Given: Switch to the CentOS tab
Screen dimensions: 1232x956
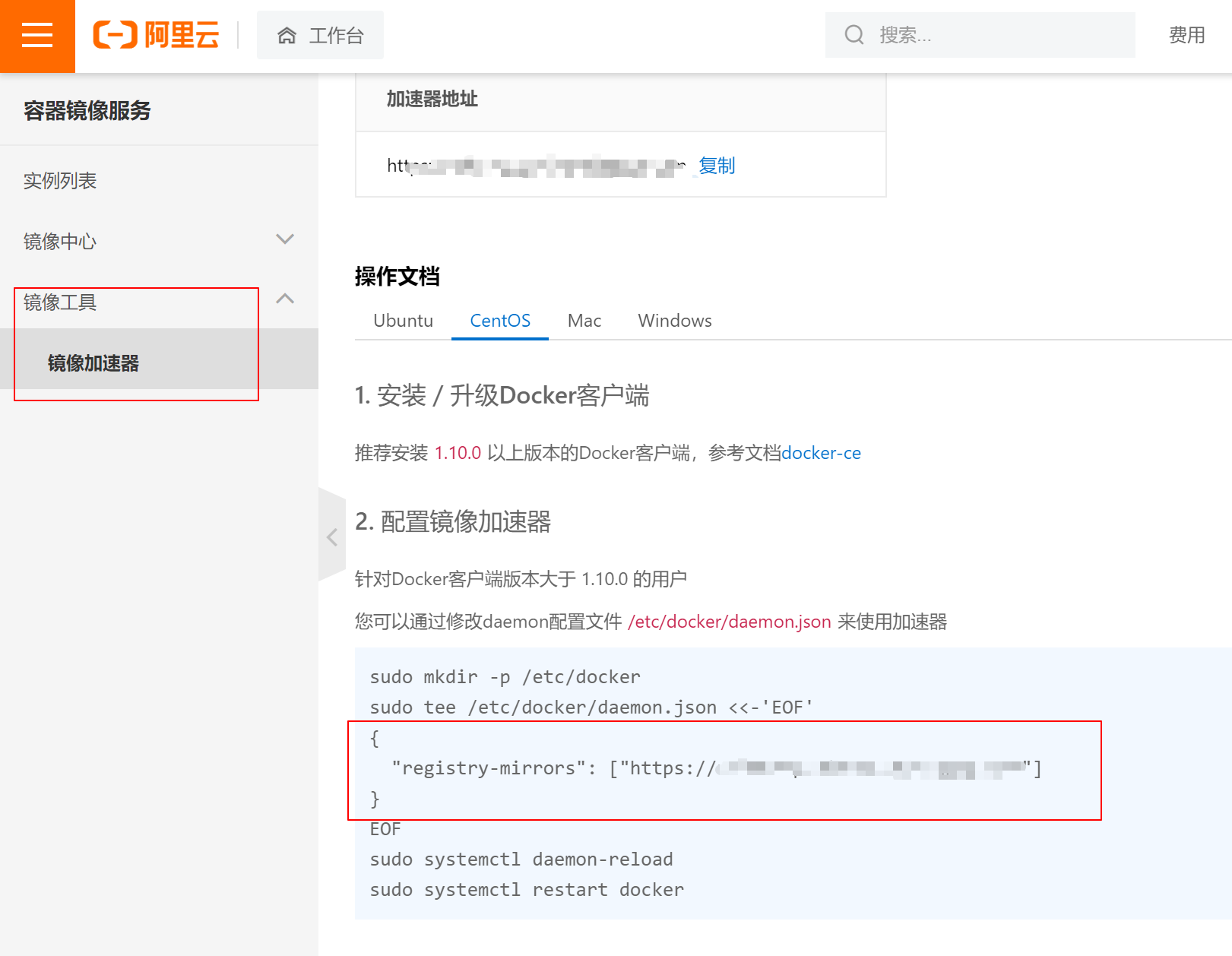Looking at the screenshot, I should tap(500, 321).
